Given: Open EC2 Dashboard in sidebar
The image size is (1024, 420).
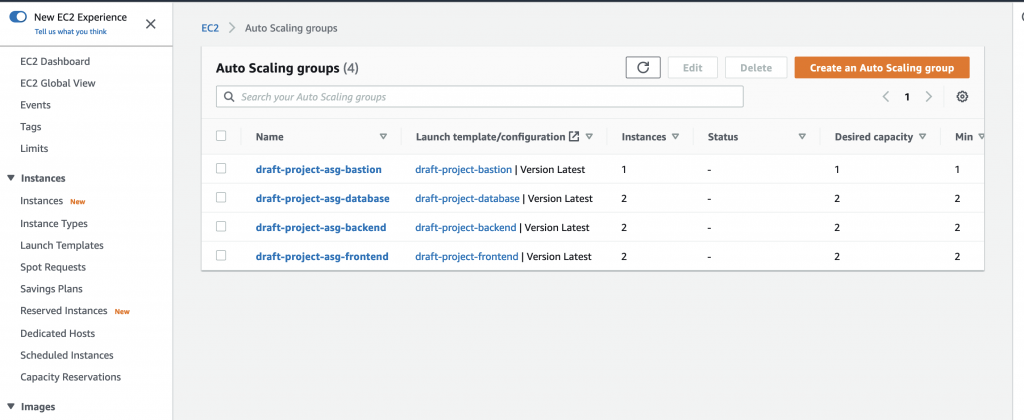Looking at the screenshot, I should pos(55,61).
